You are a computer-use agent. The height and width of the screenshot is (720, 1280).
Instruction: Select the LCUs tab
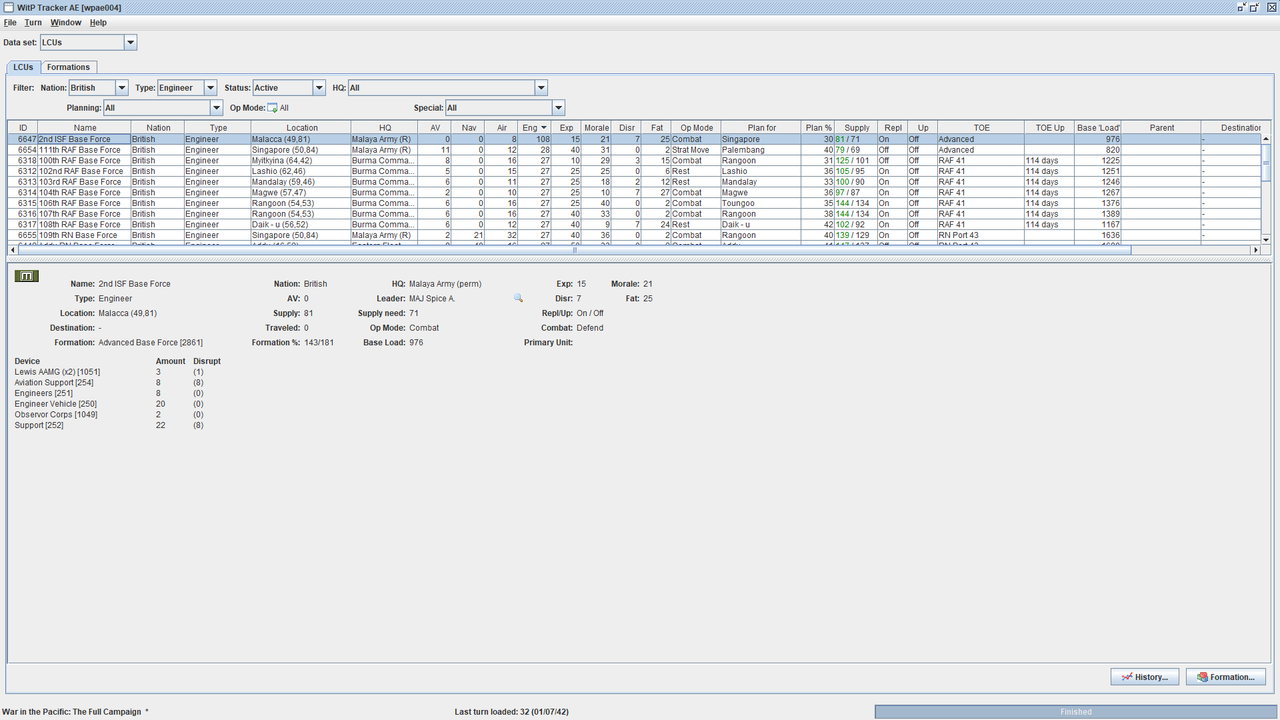click(23, 67)
